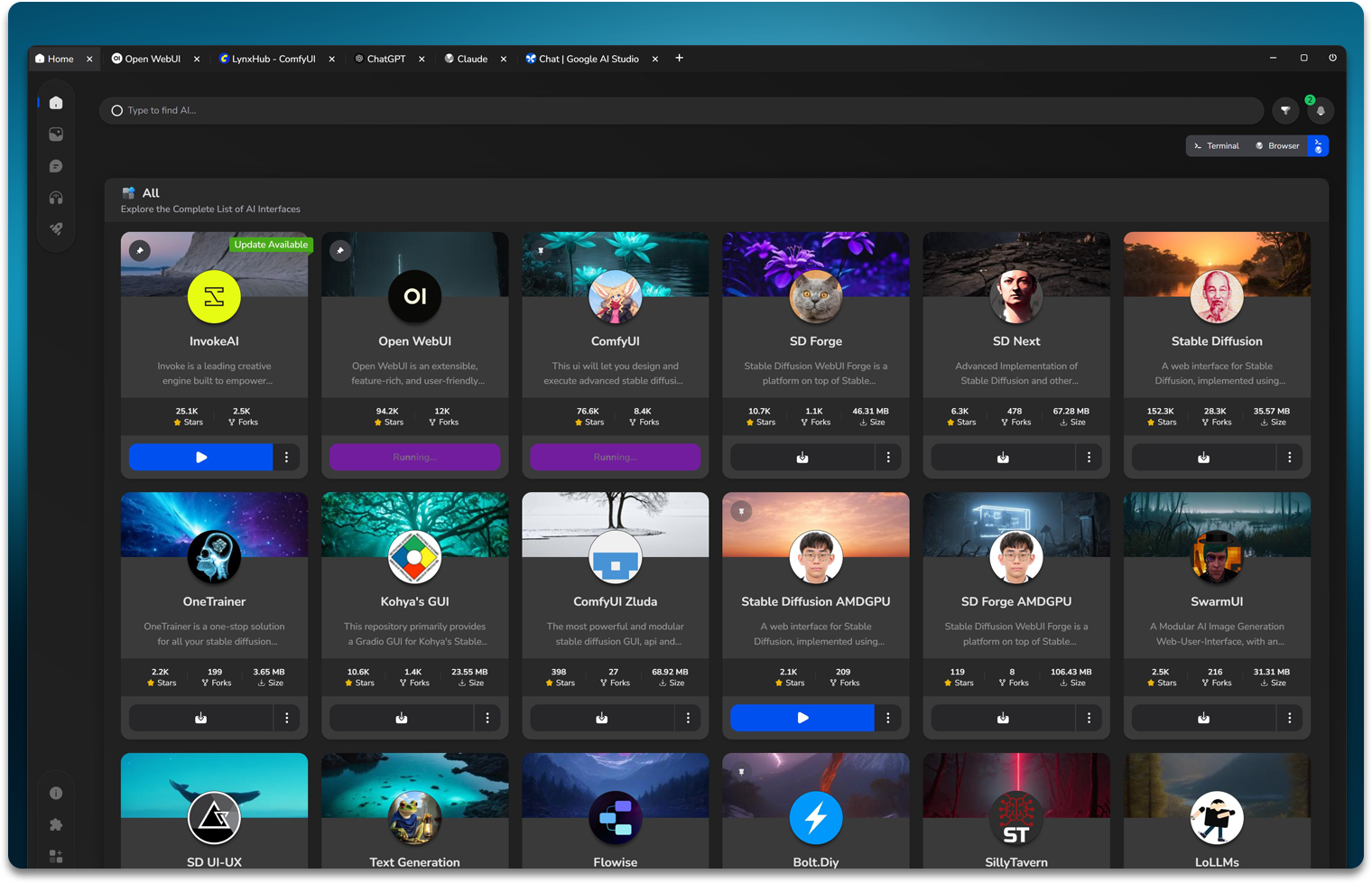This screenshot has width=1372, height=883.
Task: Open the card filter funnel button
Action: [1285, 110]
